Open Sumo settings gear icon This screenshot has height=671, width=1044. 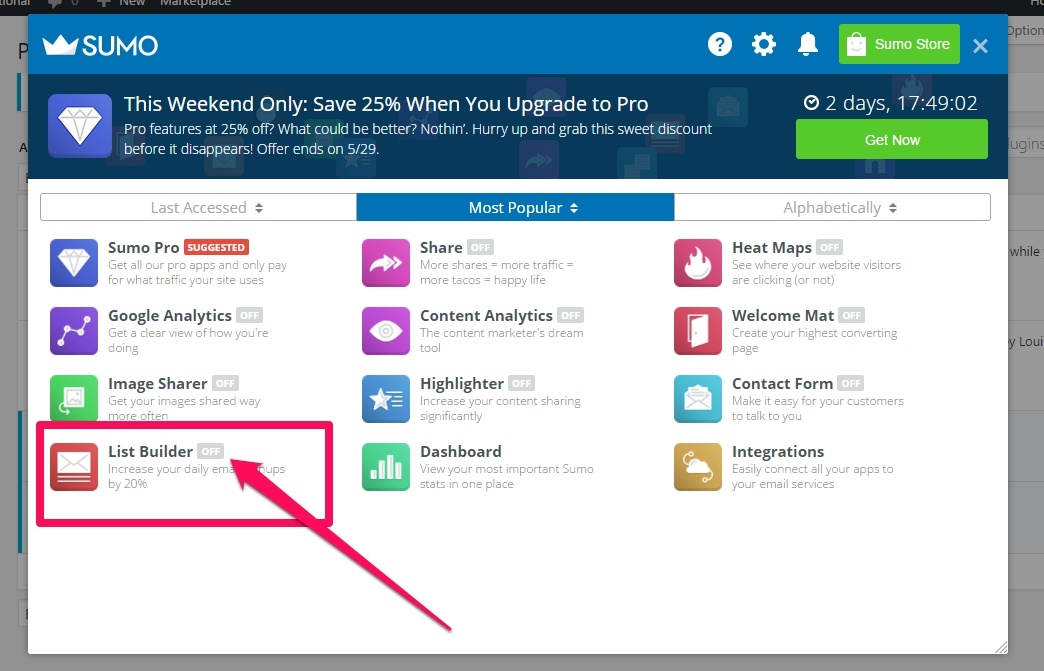pyautogui.click(x=764, y=45)
